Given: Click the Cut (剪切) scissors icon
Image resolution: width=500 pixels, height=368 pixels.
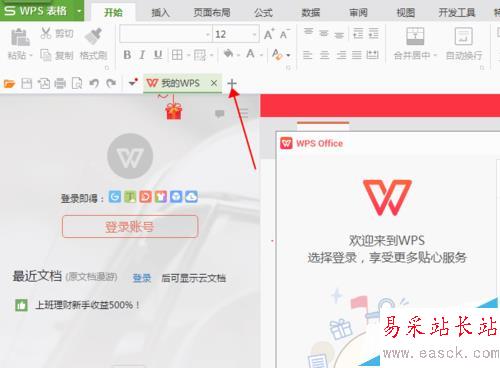Looking at the screenshot, I should pos(46,33).
